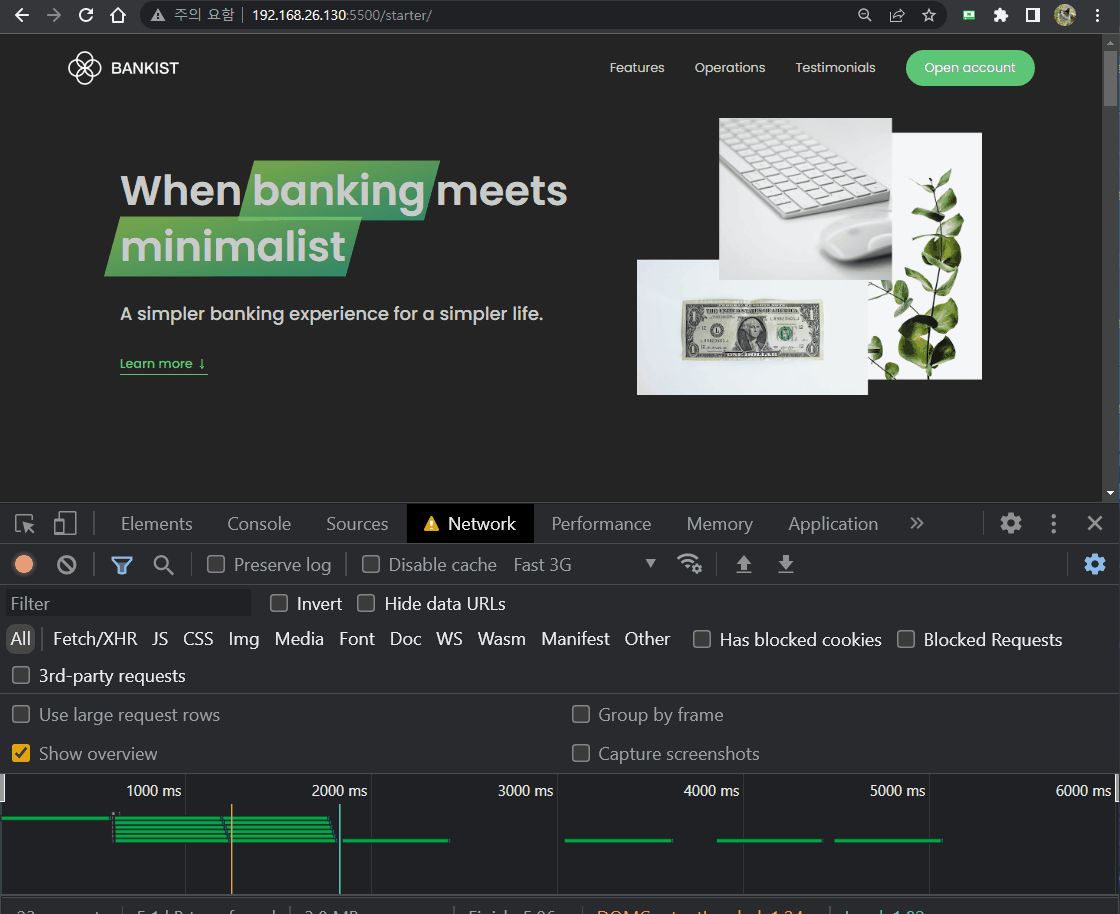Switch to the Application tab
The image size is (1120, 914).
click(x=833, y=524)
